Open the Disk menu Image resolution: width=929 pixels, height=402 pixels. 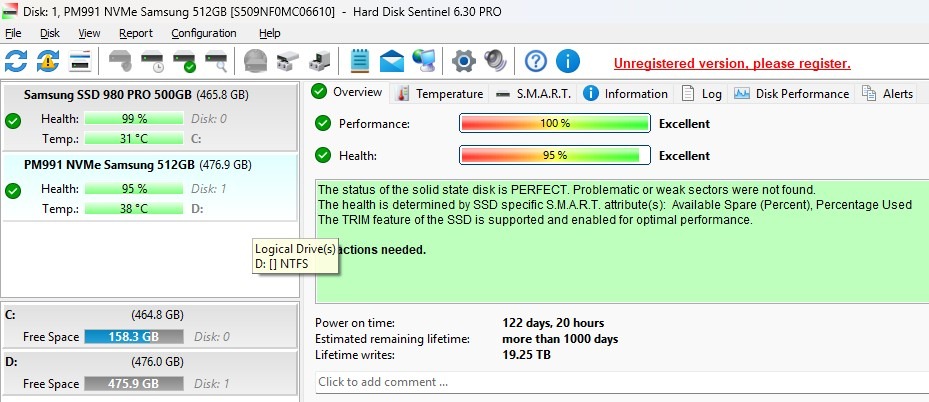pos(50,33)
